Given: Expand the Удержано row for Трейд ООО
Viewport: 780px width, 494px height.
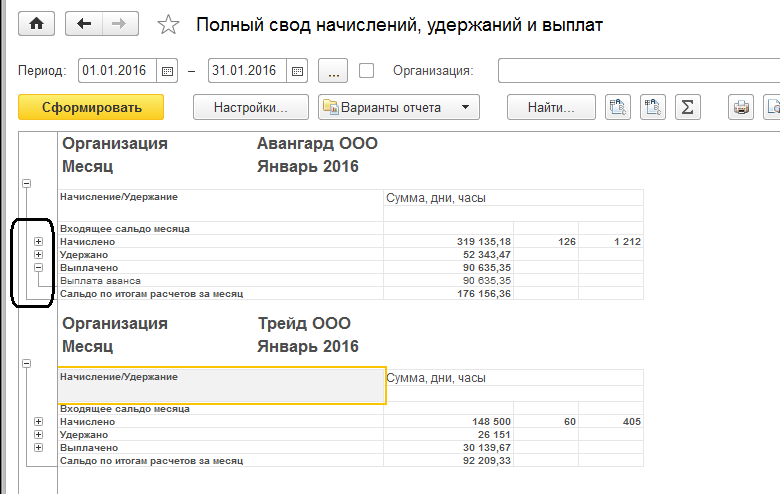Looking at the screenshot, I should [39, 434].
